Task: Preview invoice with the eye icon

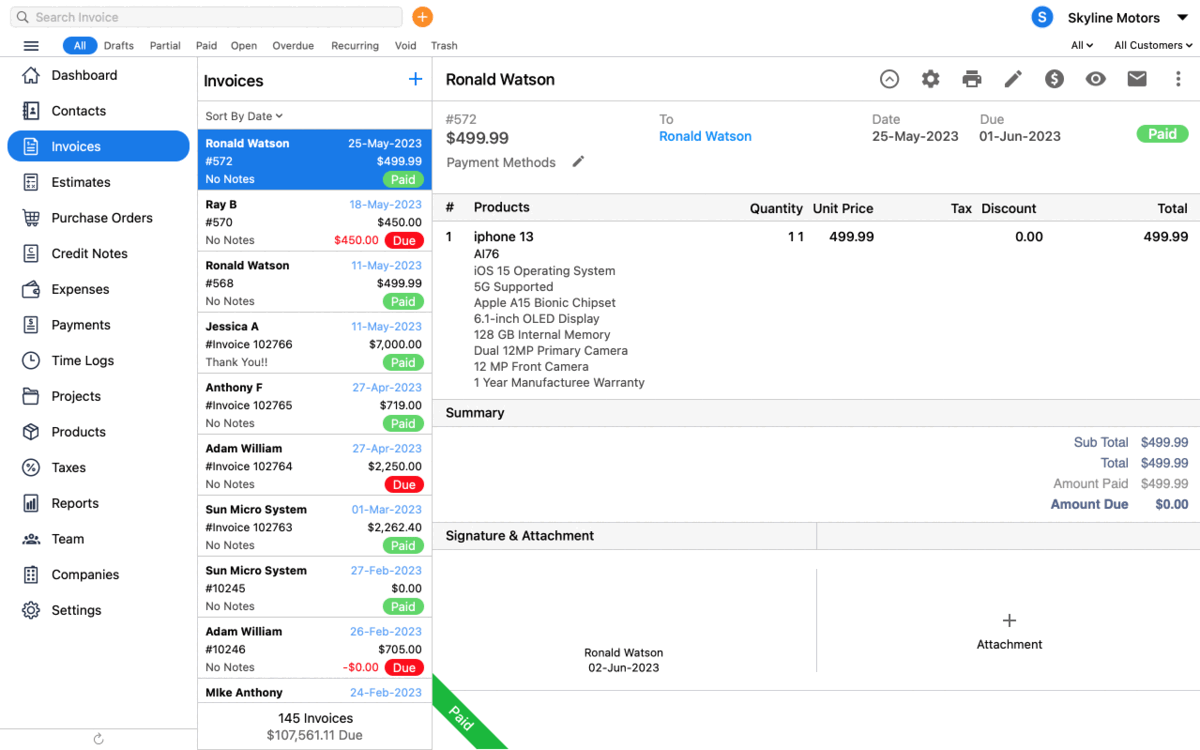Action: [x=1096, y=79]
